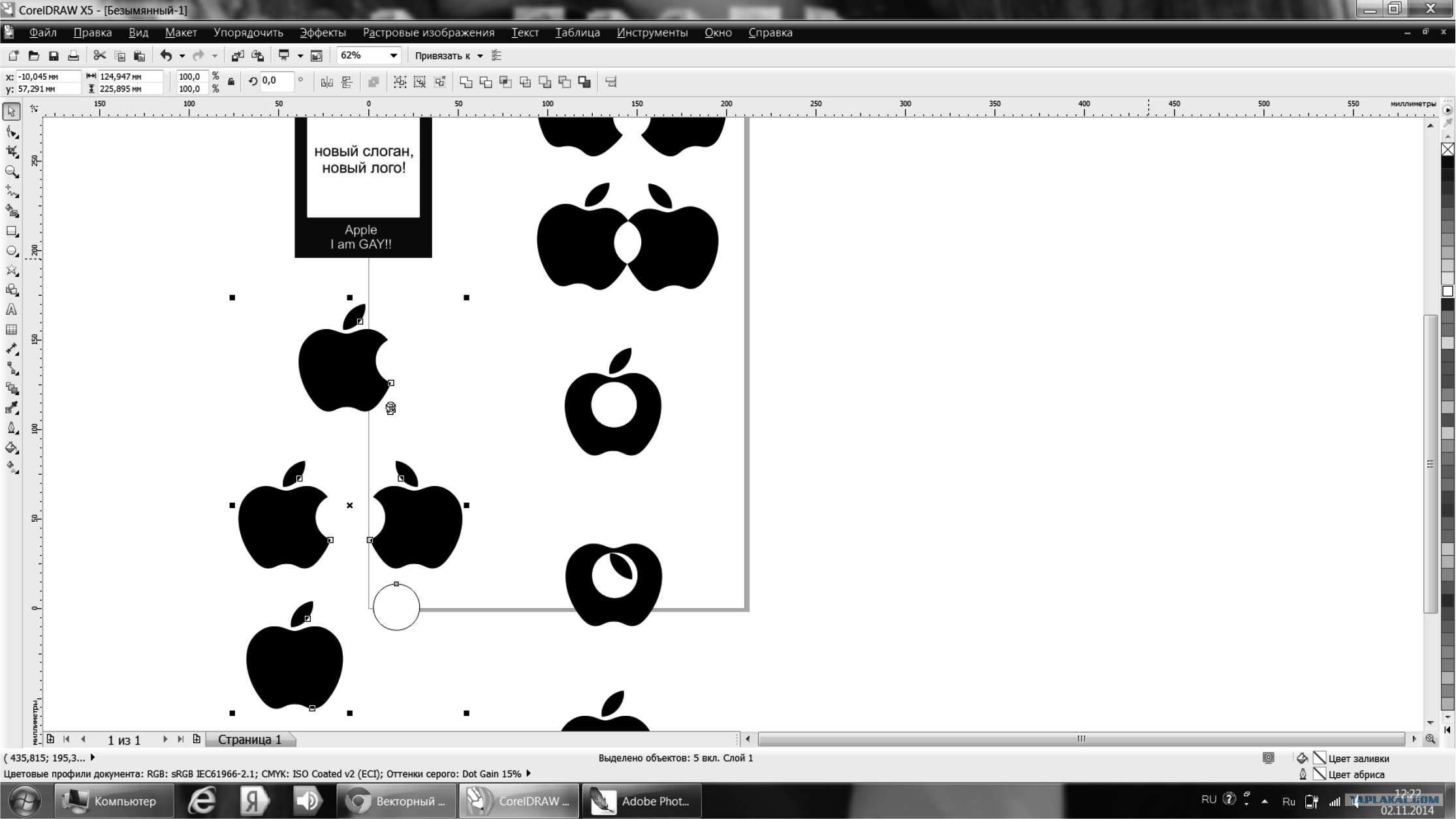1456x819 pixels.
Task: Open Adobe Photoshop from the taskbar
Action: [641, 801]
